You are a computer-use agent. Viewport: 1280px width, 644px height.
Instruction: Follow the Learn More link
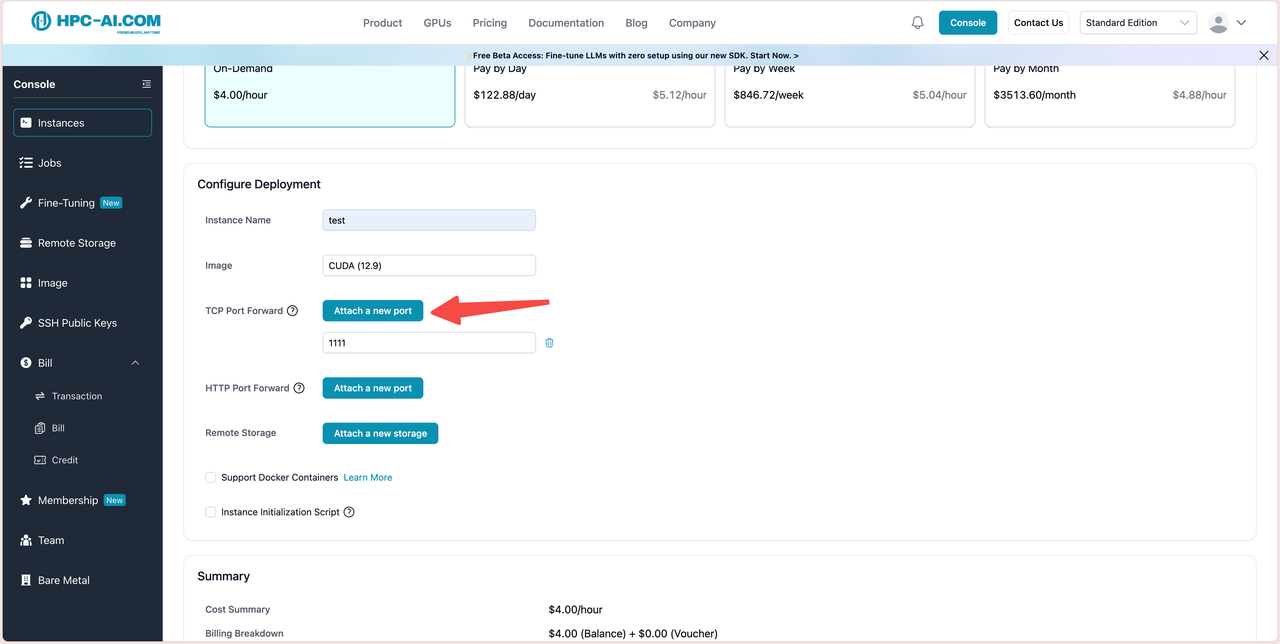pyautogui.click(x=367, y=478)
